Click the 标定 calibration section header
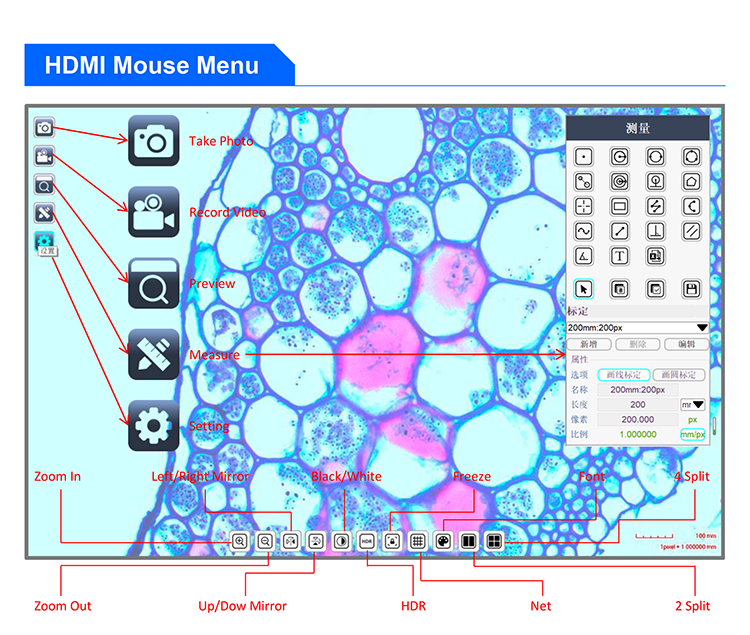This screenshot has height=635, width=750. (x=638, y=312)
